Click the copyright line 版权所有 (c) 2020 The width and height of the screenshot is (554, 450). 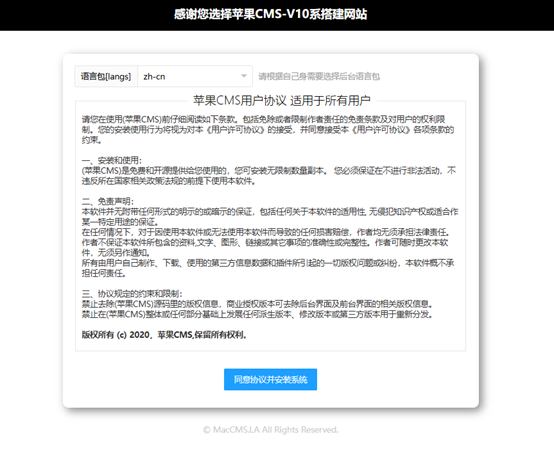point(164,334)
